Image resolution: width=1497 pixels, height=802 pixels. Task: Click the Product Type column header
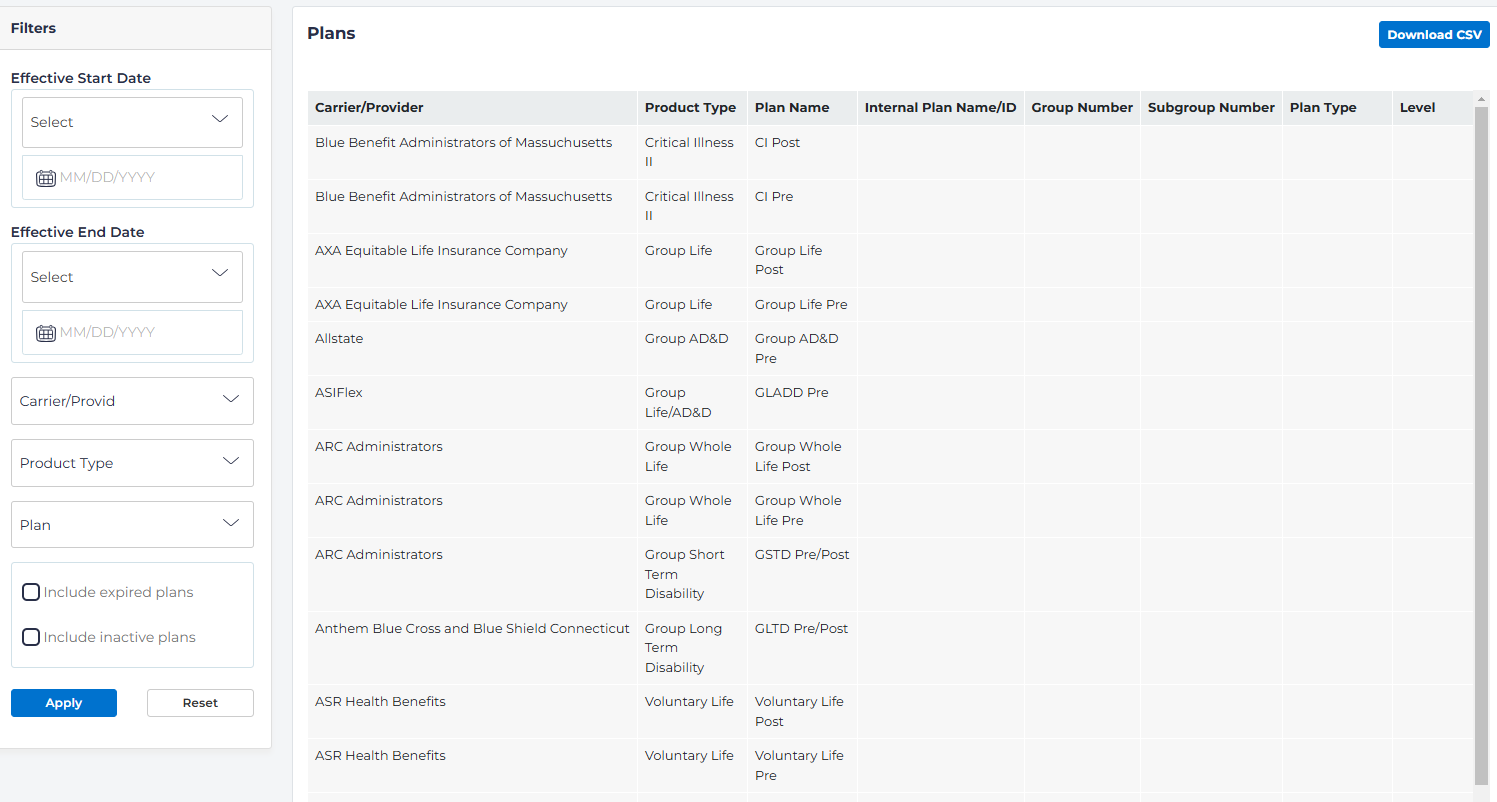[689, 108]
